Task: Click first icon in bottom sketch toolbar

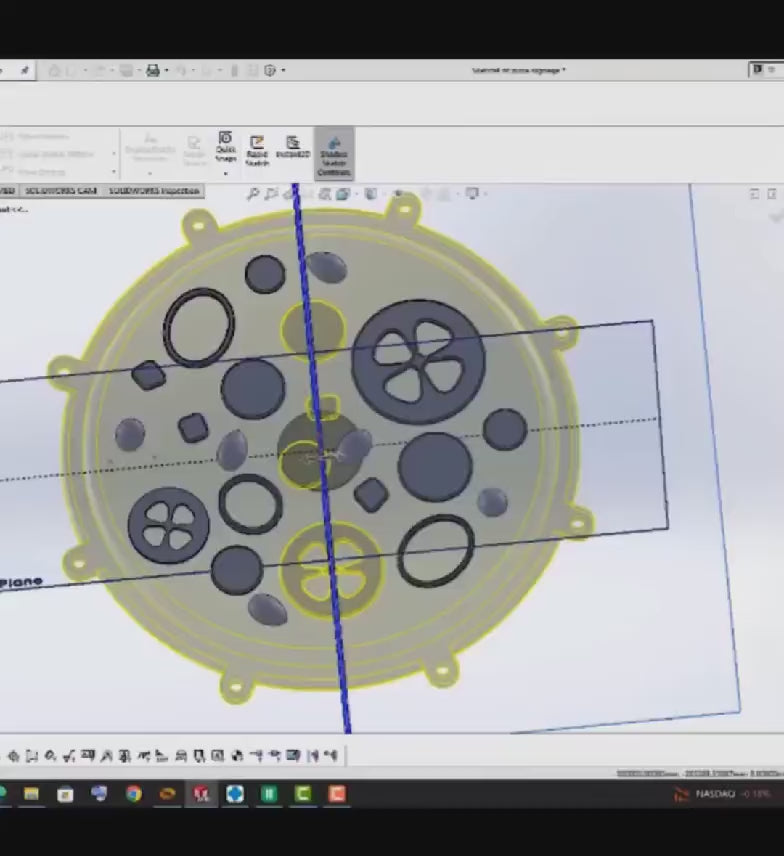Action: pyautogui.click(x=14, y=756)
